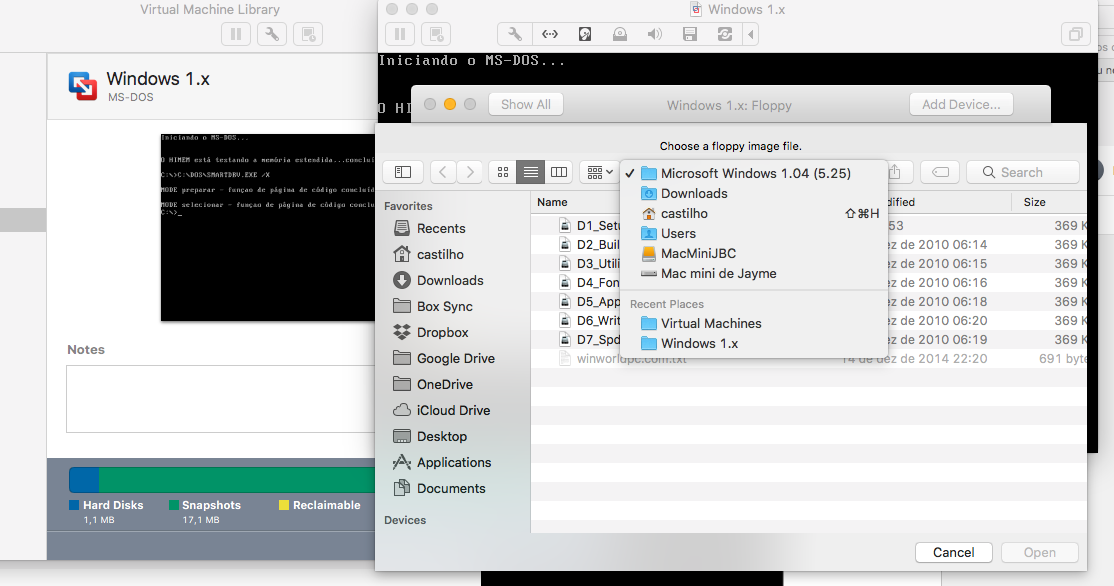The image size is (1114, 586).
Task: Switch file browser to icon view
Action: tap(502, 172)
